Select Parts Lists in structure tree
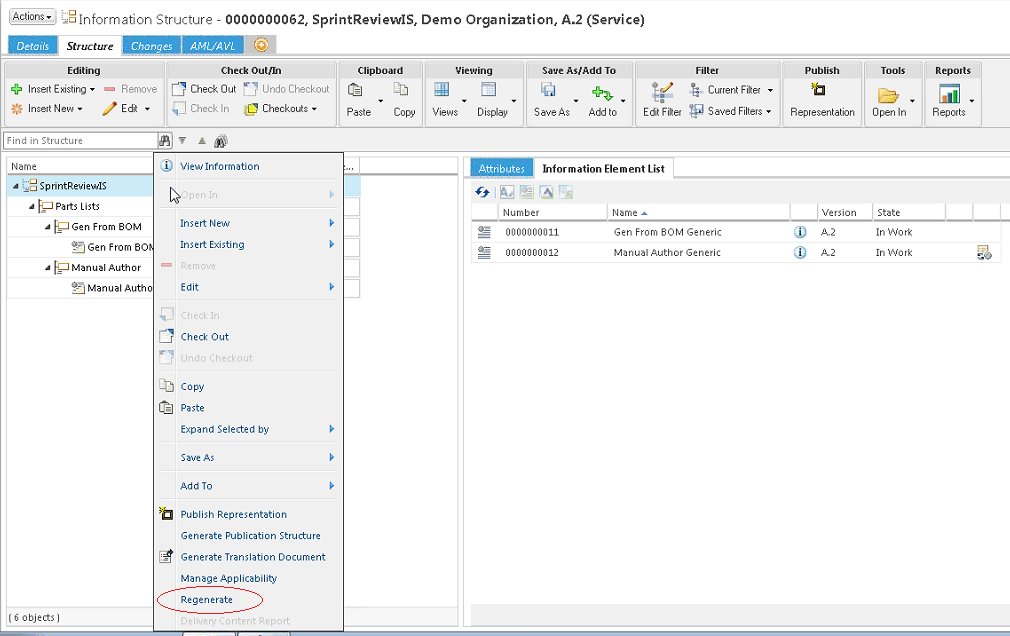1010x636 pixels. (x=77, y=206)
